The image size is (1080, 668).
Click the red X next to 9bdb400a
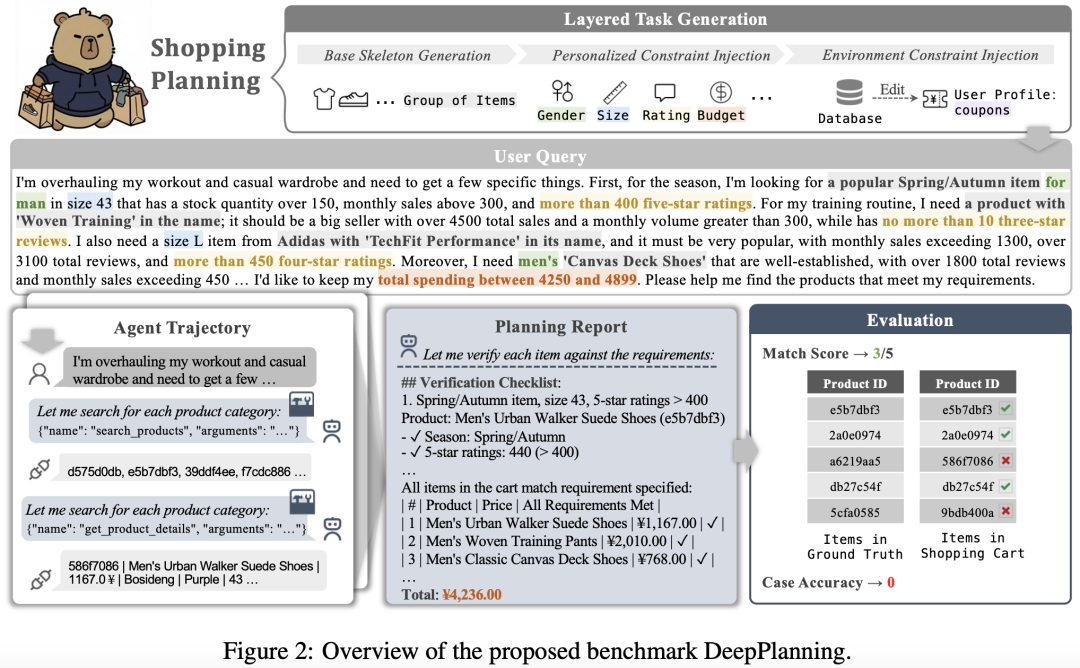click(1006, 511)
